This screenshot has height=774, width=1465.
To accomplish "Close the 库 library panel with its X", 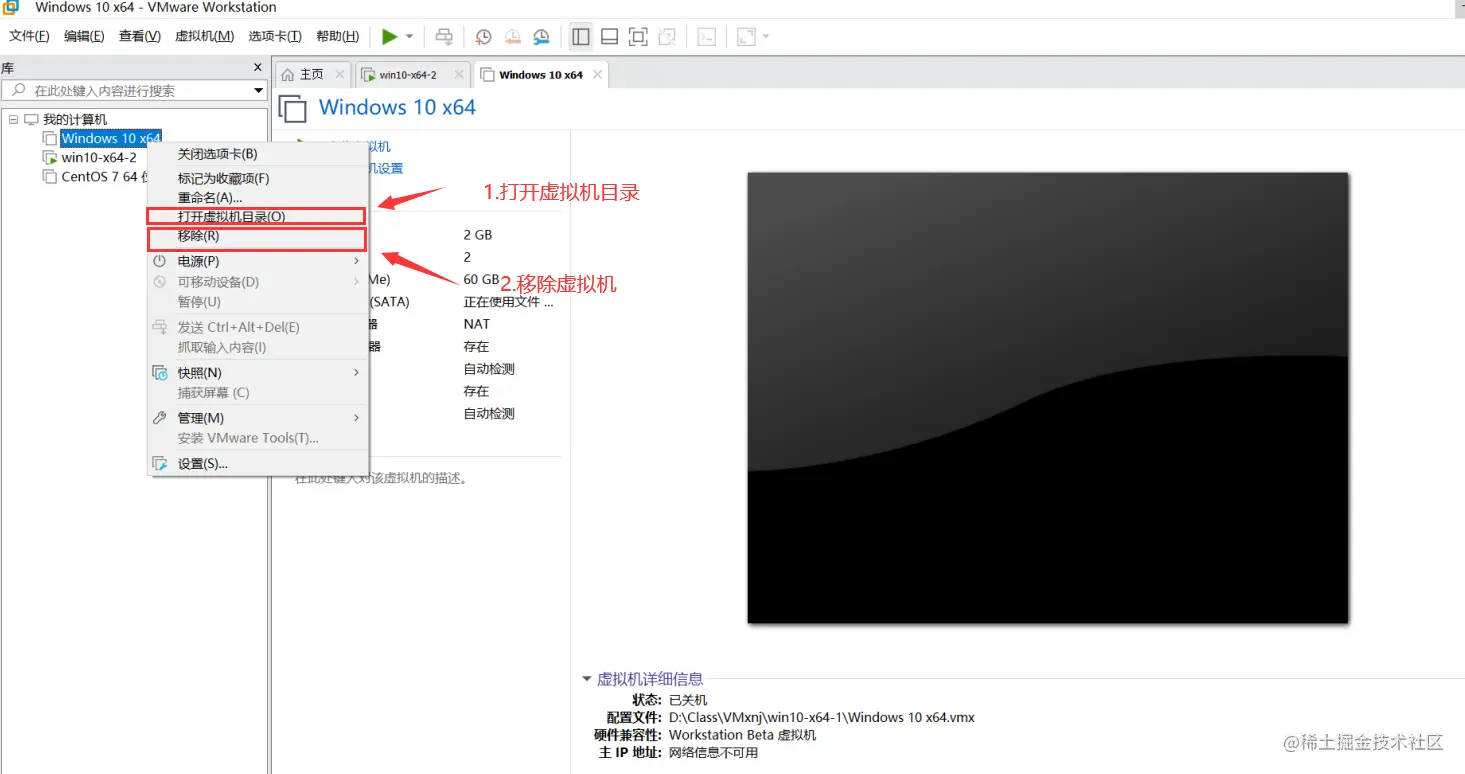I will tap(257, 68).
